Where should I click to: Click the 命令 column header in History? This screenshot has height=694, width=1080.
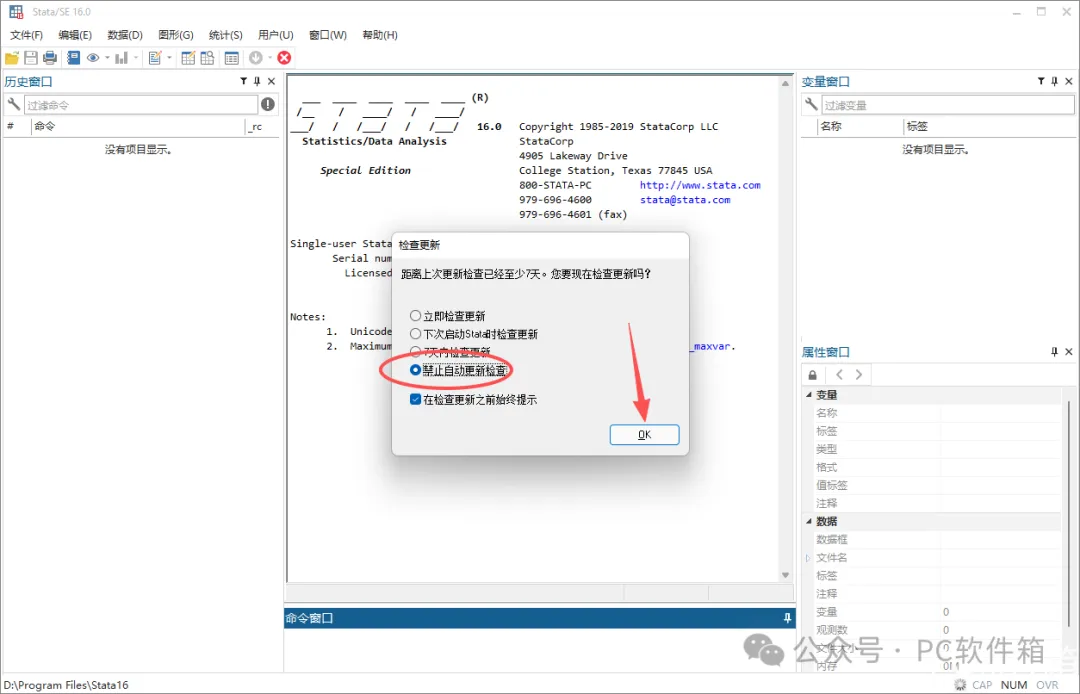[x=138, y=126]
